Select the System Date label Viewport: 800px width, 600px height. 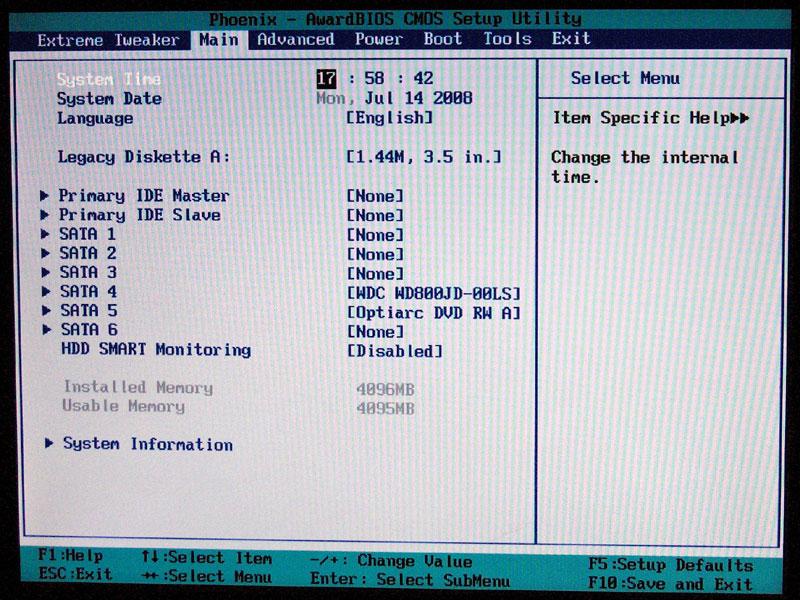click(x=109, y=98)
